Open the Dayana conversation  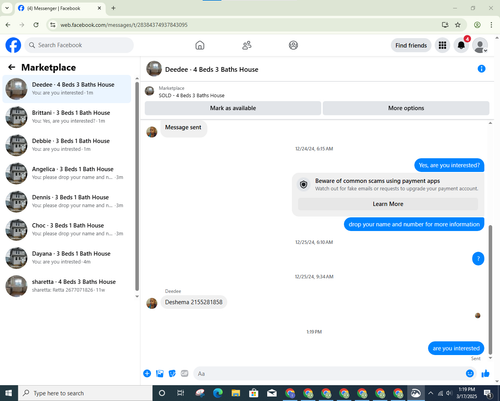pos(67,258)
